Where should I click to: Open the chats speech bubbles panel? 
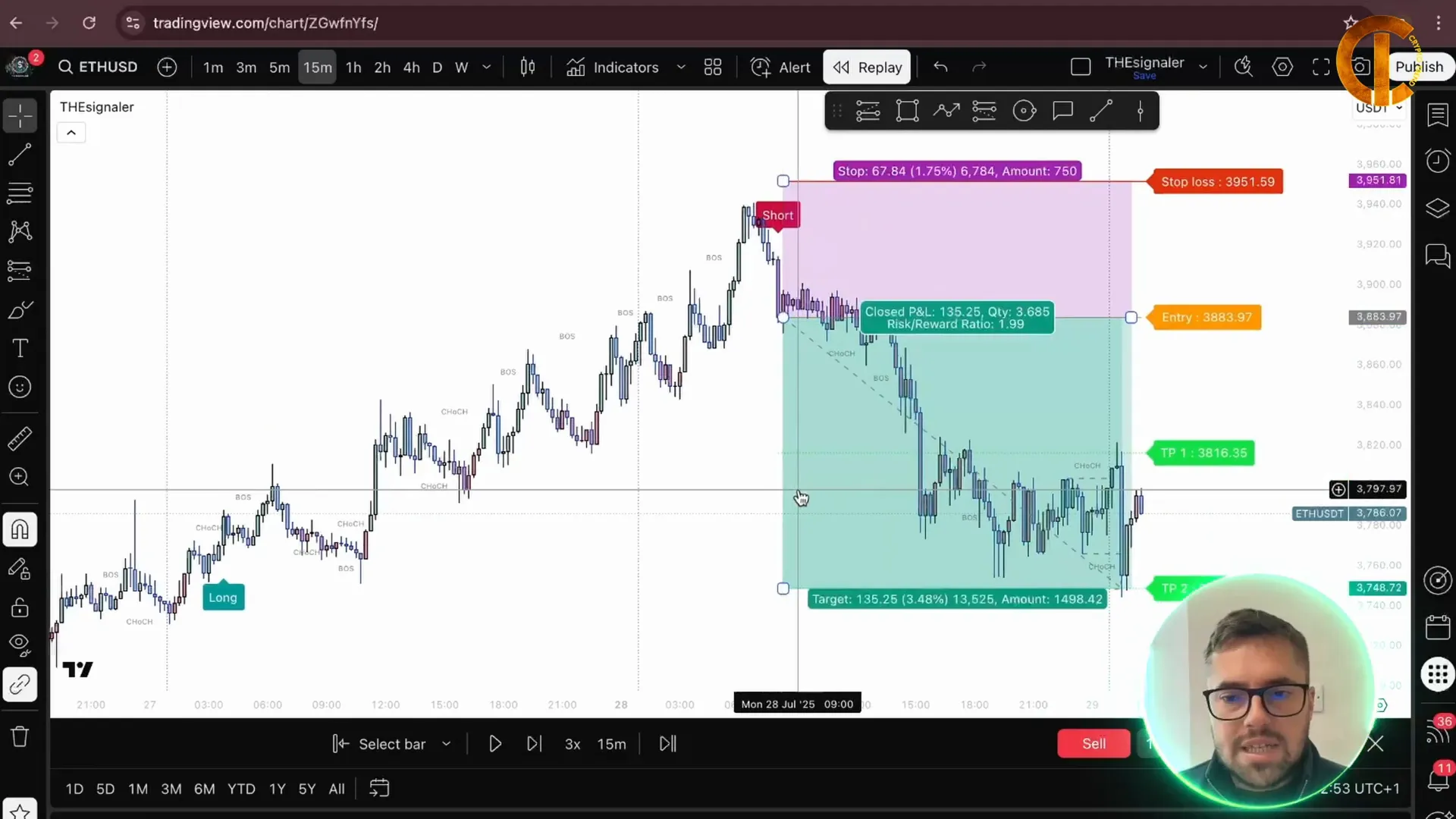click(1438, 256)
